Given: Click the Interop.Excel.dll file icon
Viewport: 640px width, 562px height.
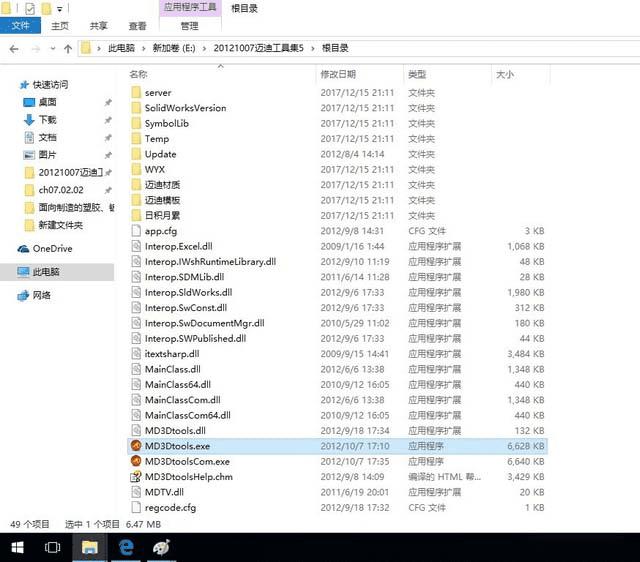Looking at the screenshot, I should 136,246.
